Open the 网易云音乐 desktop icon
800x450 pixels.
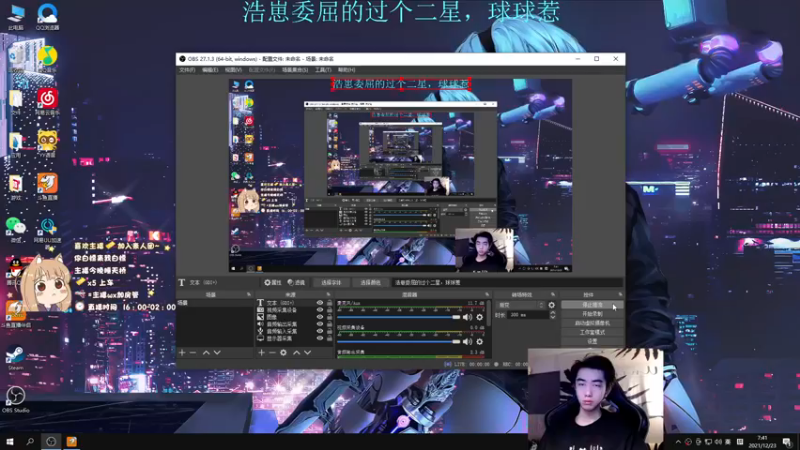pyautogui.click(x=47, y=101)
